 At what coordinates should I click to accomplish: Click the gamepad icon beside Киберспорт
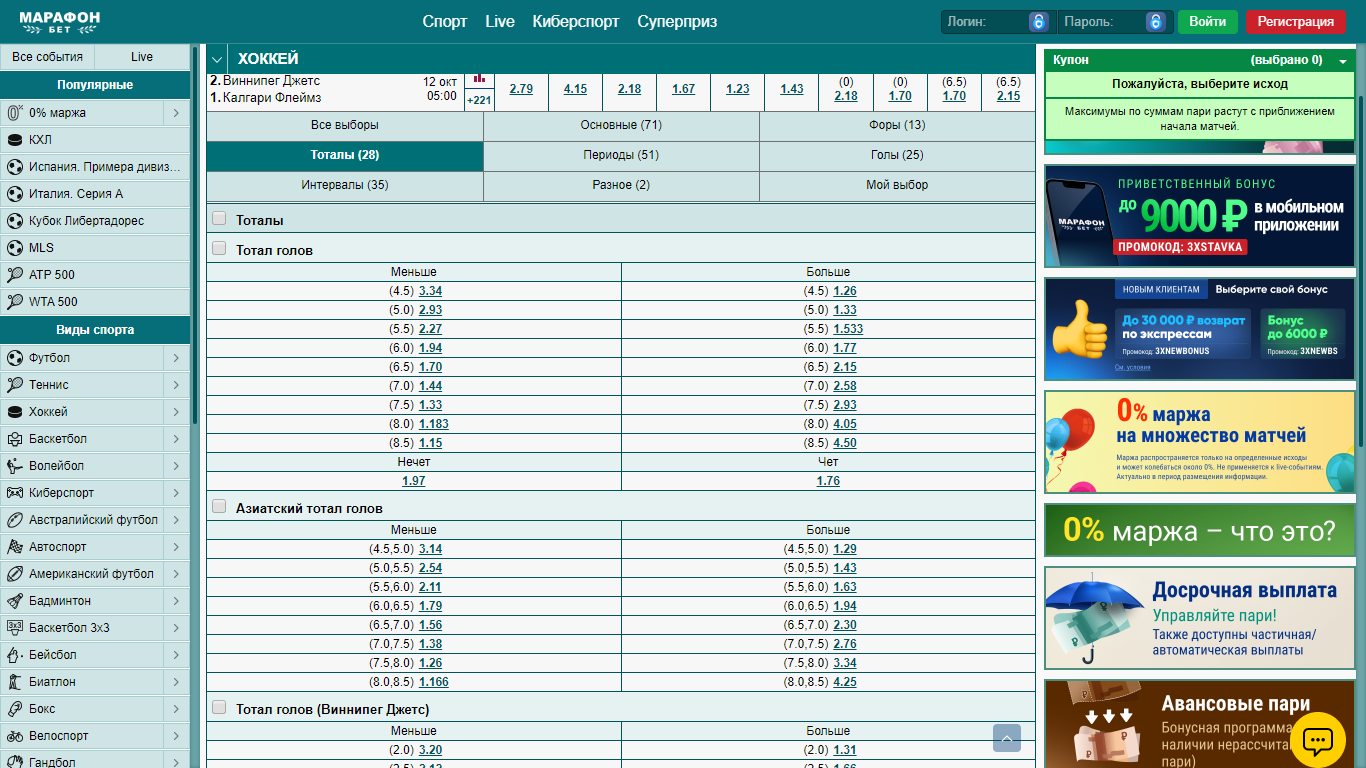click(15, 493)
